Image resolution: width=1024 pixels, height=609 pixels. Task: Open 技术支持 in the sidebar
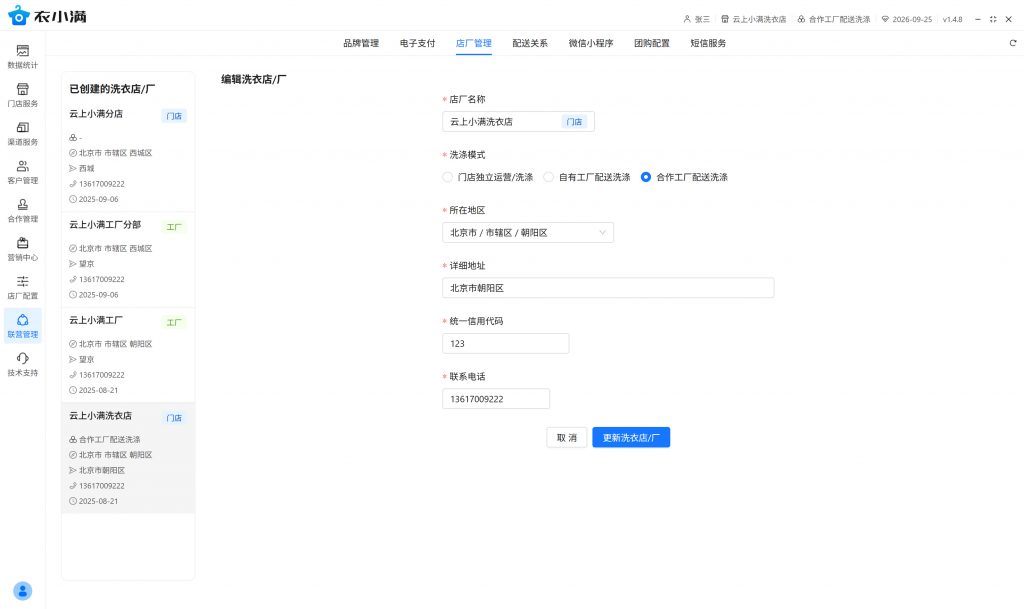click(22, 364)
